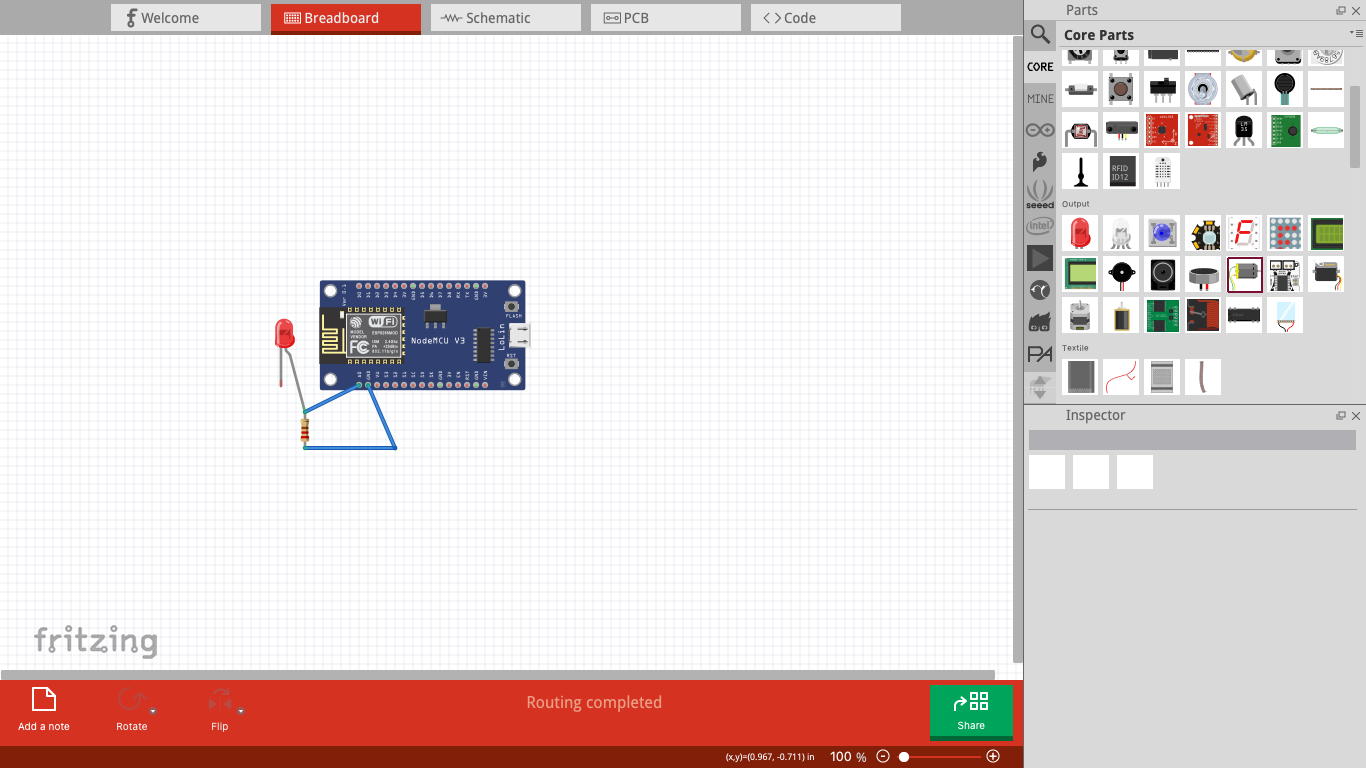
Task: Open the PA parts bin
Action: 1040,354
